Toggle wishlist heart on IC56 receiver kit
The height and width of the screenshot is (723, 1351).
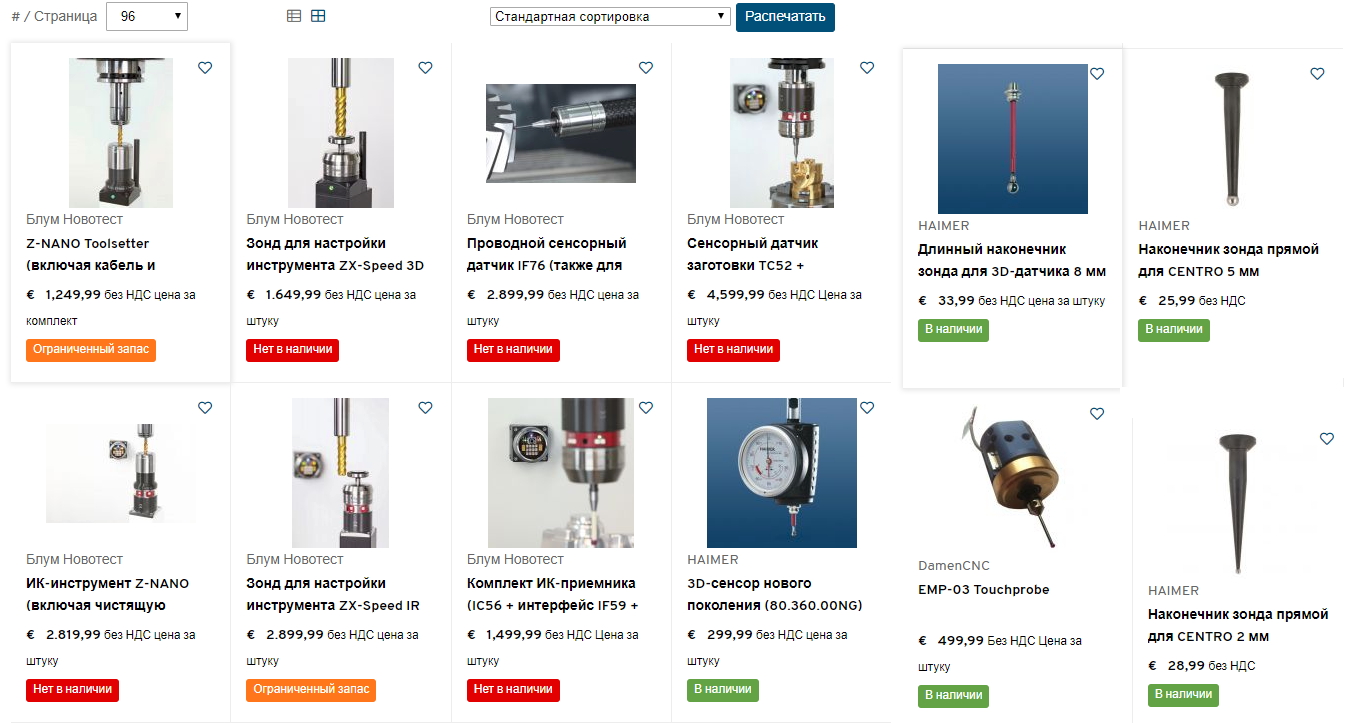(646, 408)
